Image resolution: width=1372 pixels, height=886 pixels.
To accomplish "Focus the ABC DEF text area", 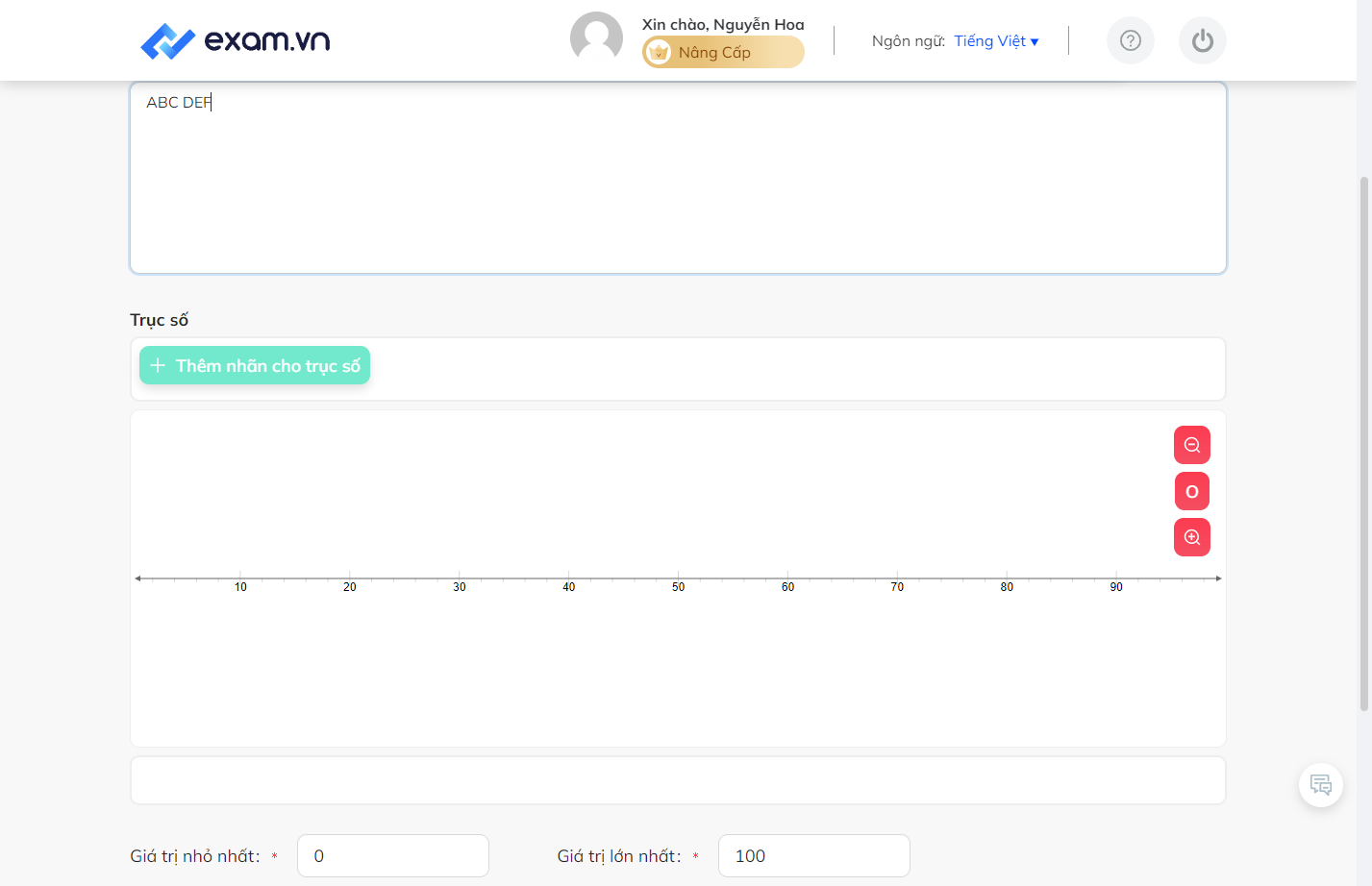I will [678, 178].
